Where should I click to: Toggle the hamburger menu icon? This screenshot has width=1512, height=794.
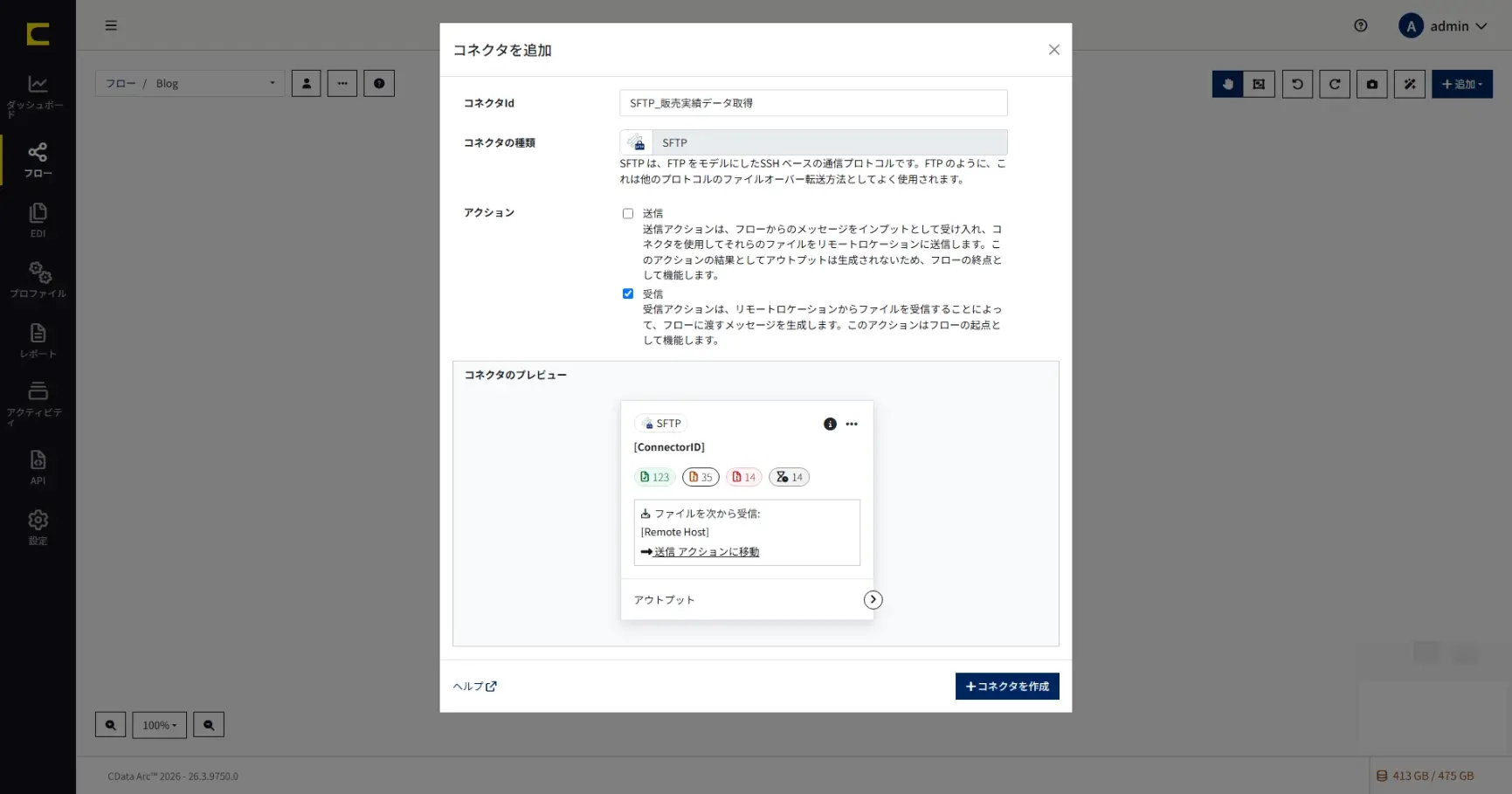(x=111, y=25)
